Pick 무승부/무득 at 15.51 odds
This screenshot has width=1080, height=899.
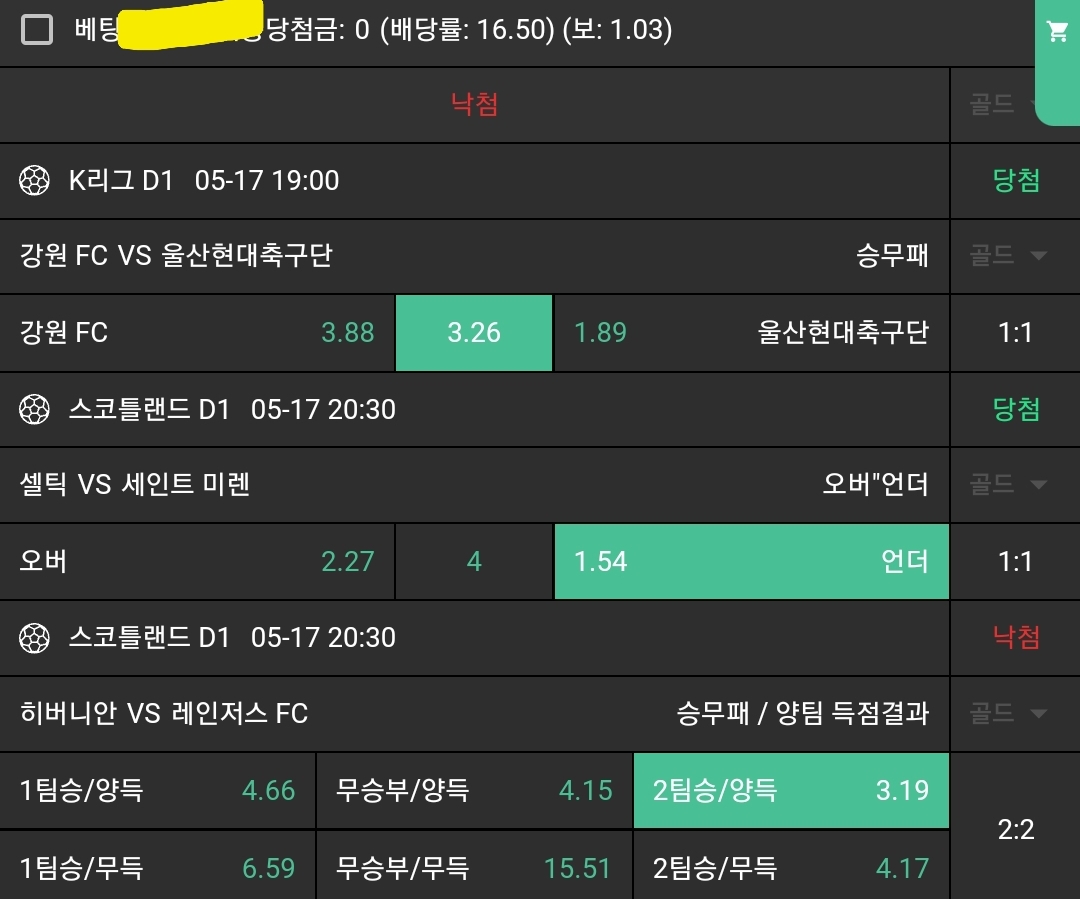pos(474,867)
